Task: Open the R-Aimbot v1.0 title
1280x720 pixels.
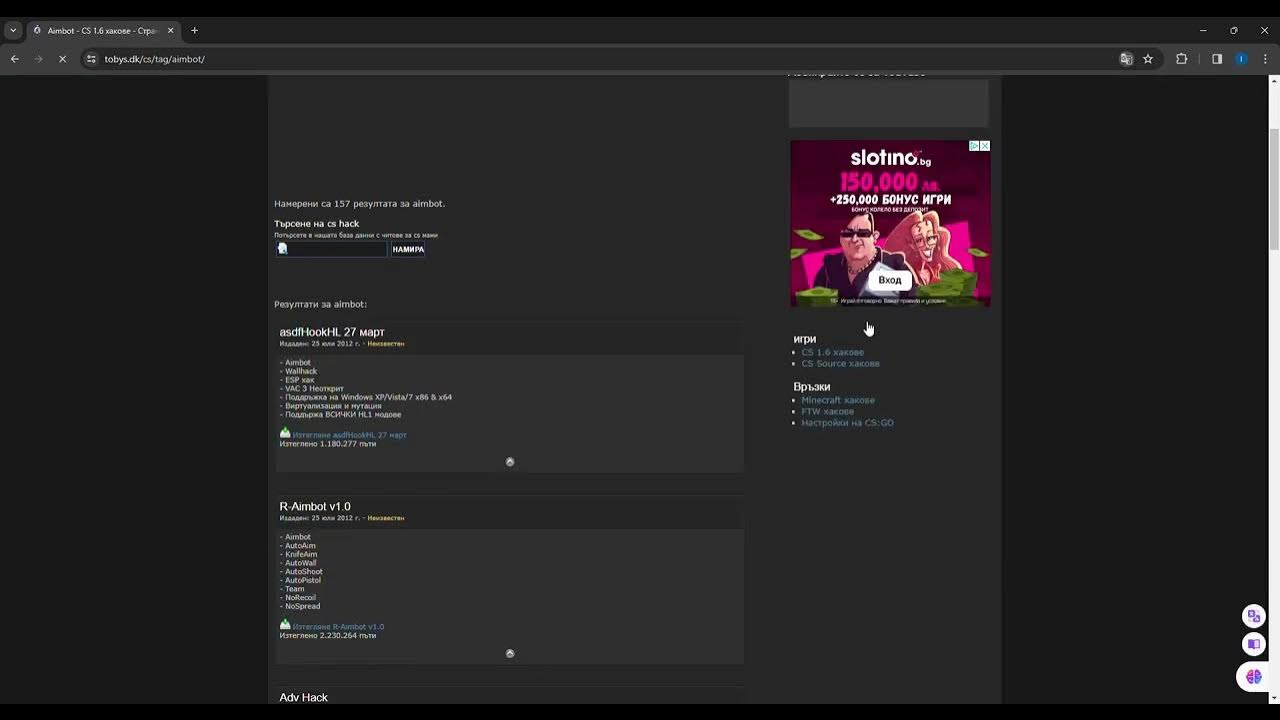Action: pyautogui.click(x=315, y=507)
